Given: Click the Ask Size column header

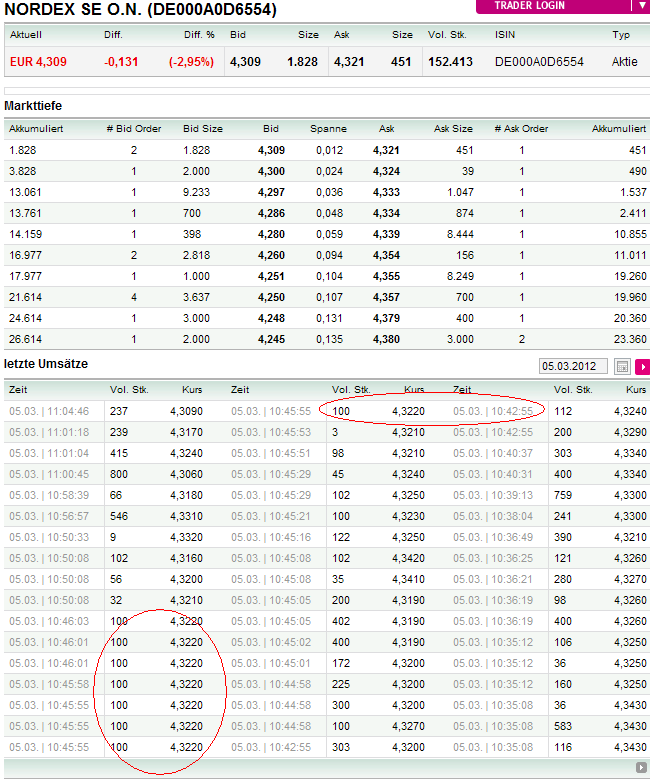Looking at the screenshot, I should [453, 129].
